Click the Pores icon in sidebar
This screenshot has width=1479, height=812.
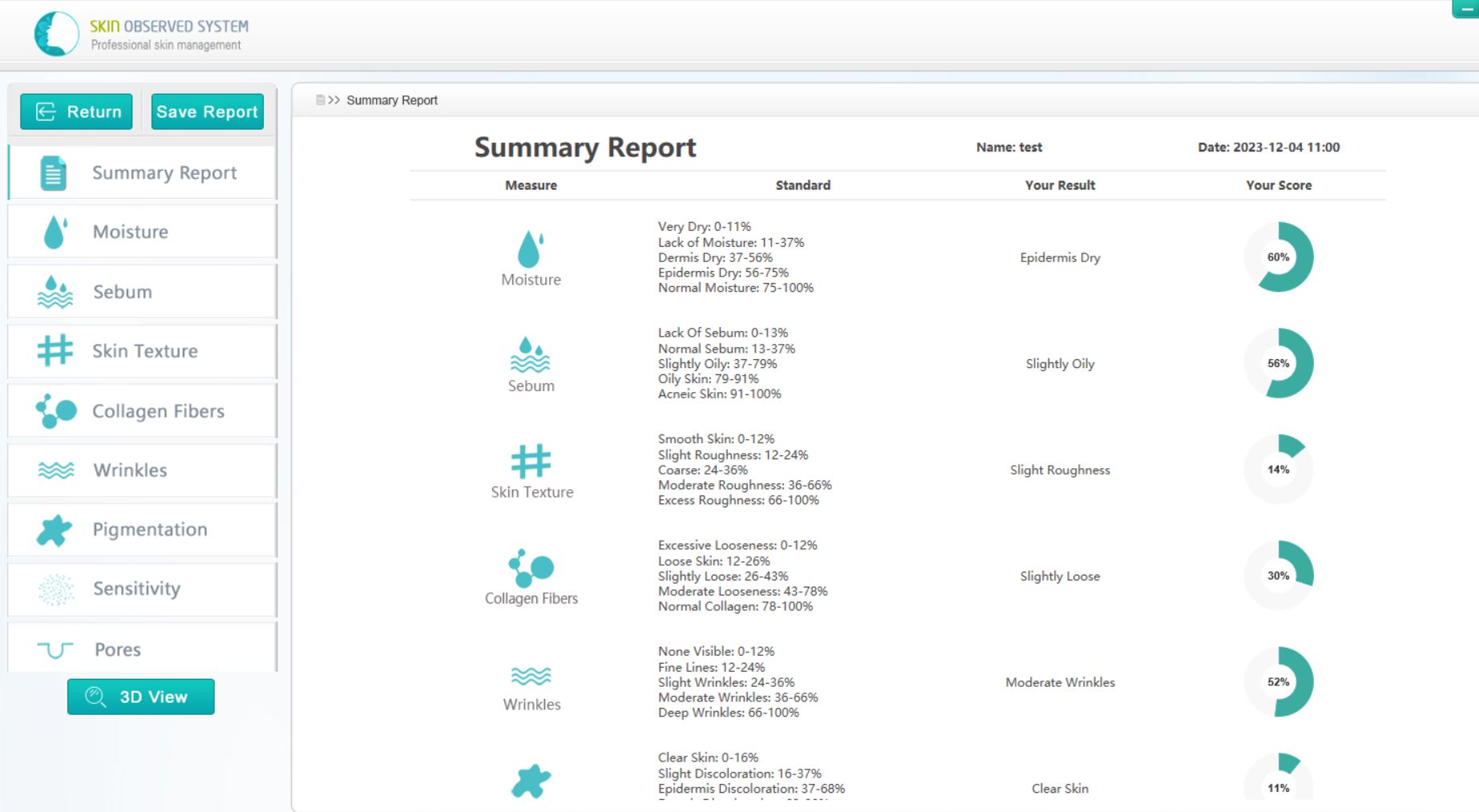[55, 649]
